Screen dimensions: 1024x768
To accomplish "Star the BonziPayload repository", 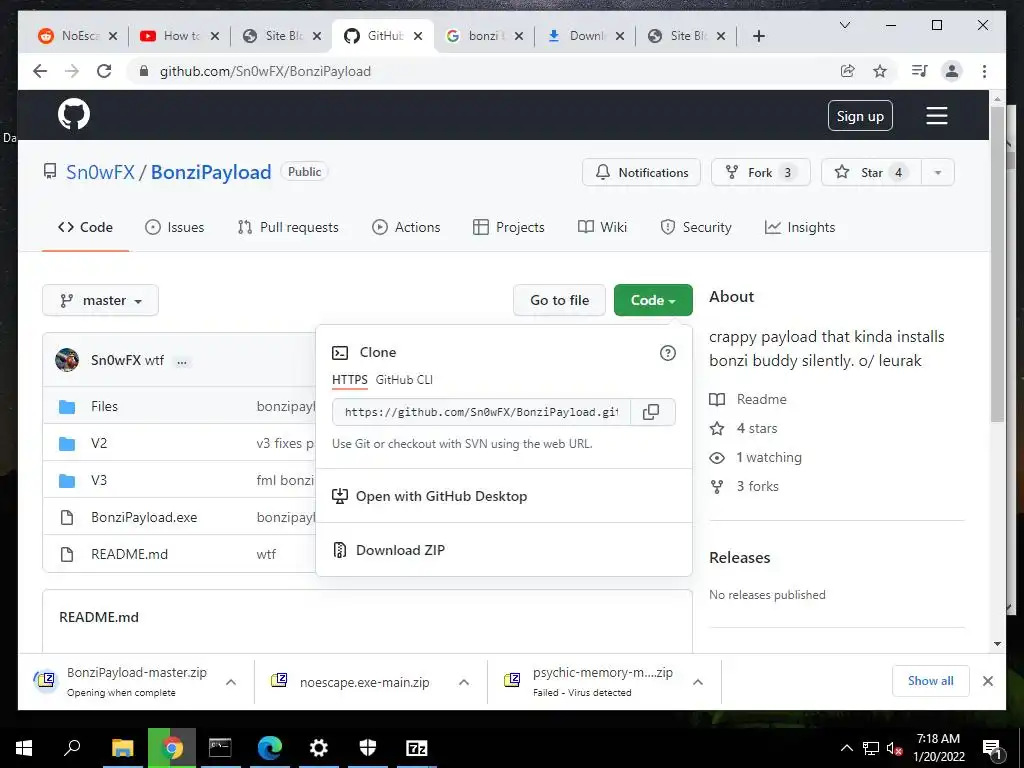I will 871,172.
